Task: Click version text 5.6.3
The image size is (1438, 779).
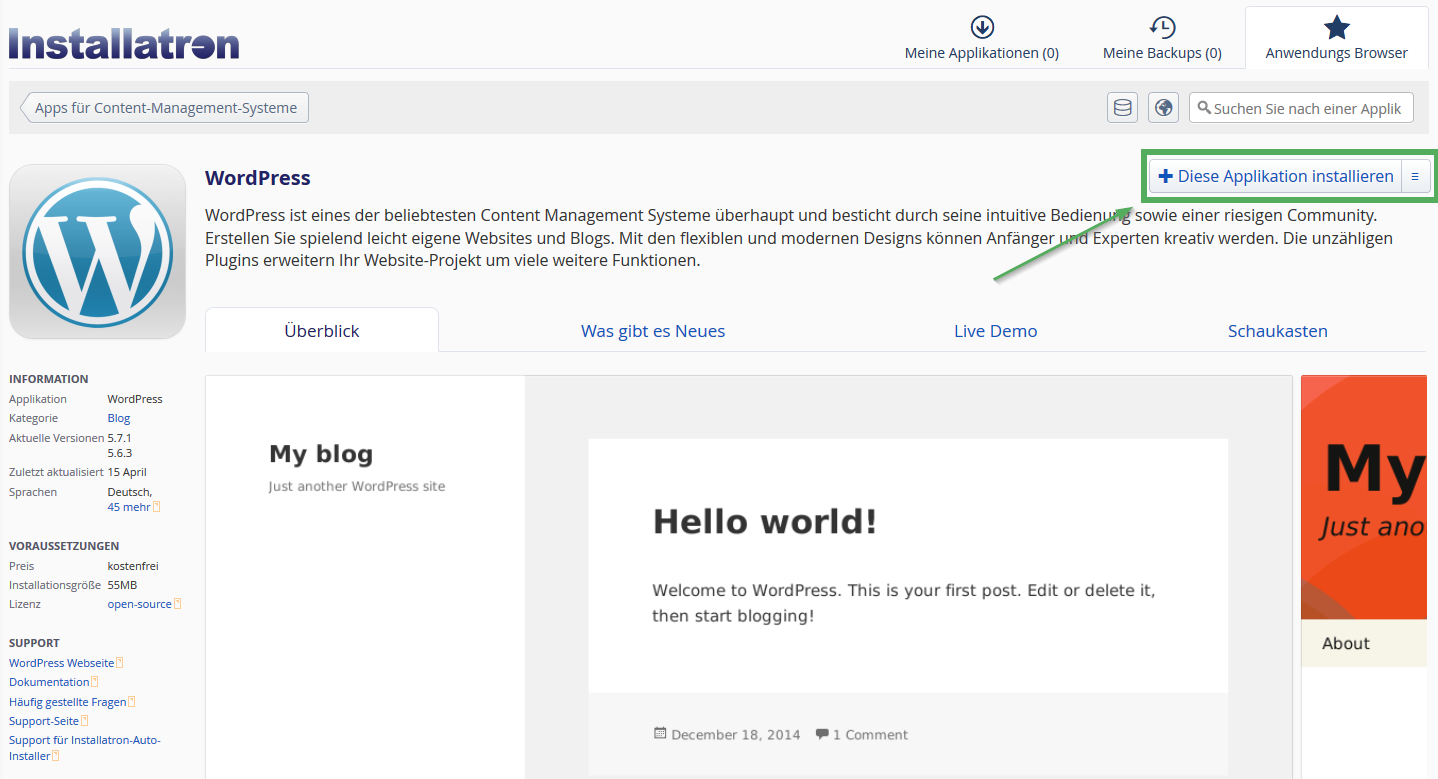Action: [x=120, y=453]
